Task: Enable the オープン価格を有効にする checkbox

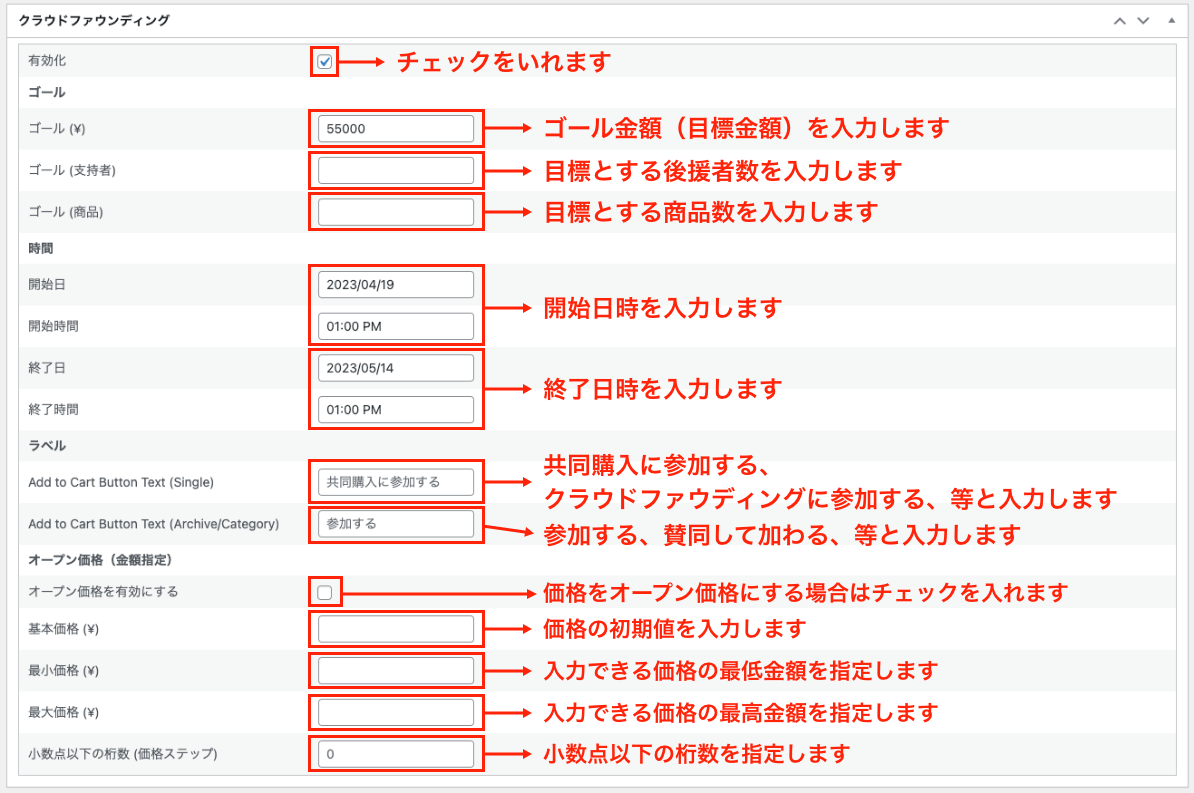Action: pos(325,592)
